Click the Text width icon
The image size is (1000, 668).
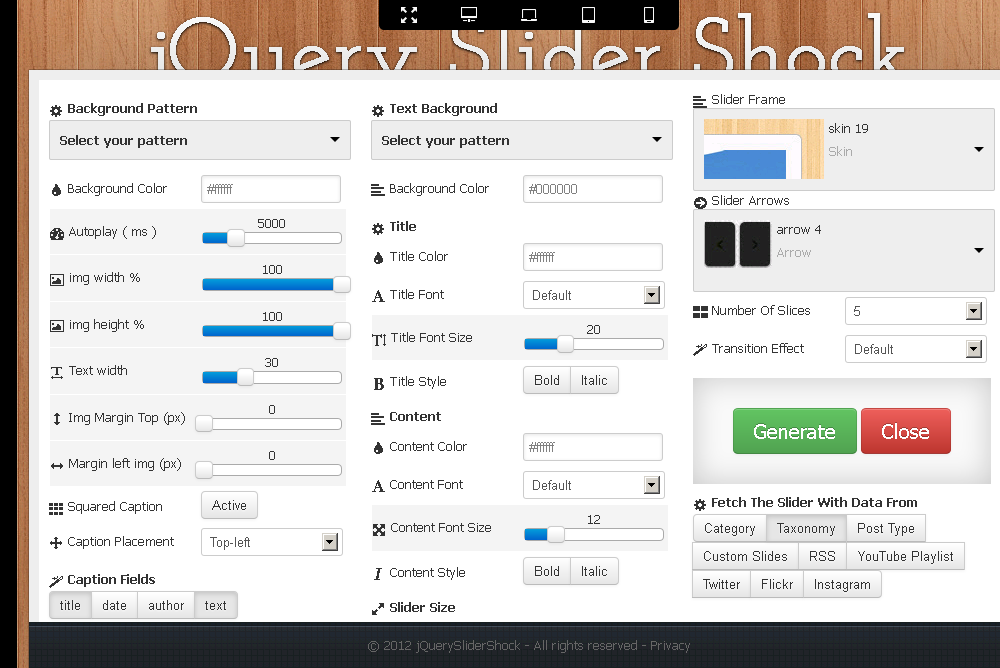click(57, 373)
